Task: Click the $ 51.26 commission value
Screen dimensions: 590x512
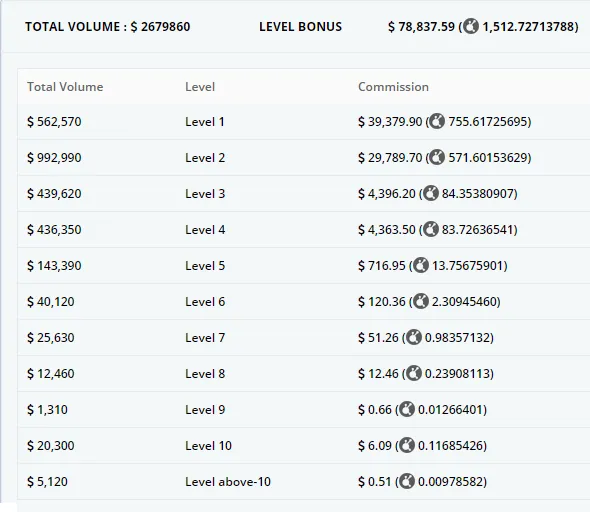Action: tap(378, 337)
